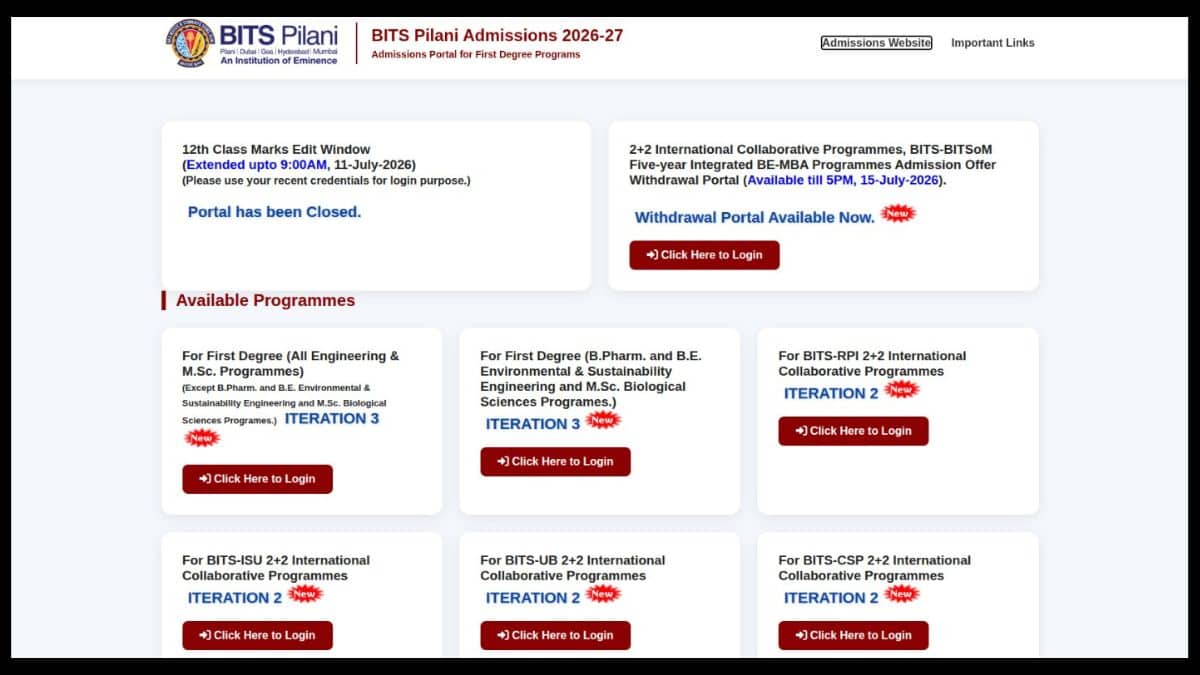Click the BITS Pilani logo
1200x675 pixels.
point(252,43)
